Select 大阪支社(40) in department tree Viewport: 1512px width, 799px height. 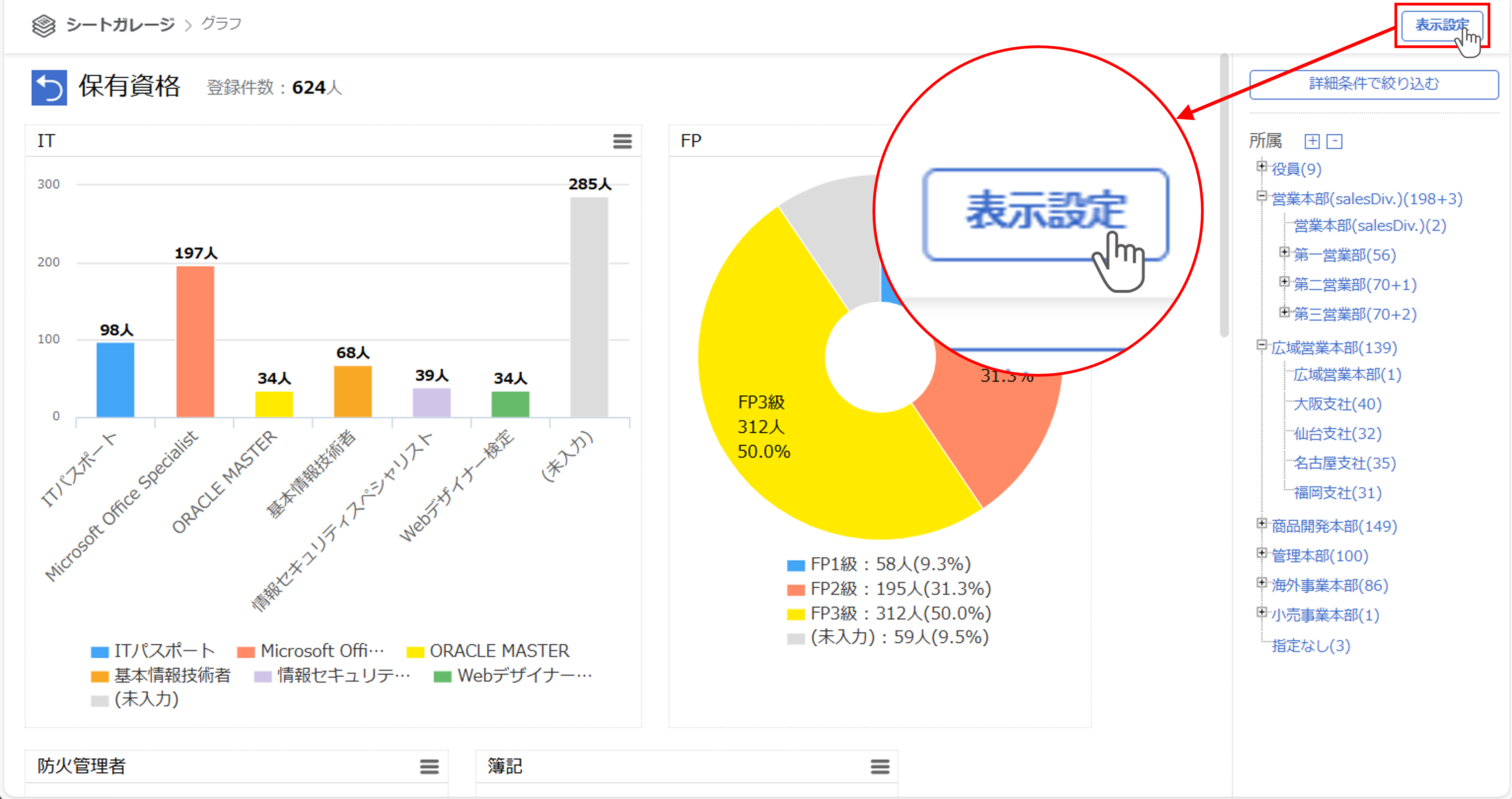click(x=1337, y=404)
